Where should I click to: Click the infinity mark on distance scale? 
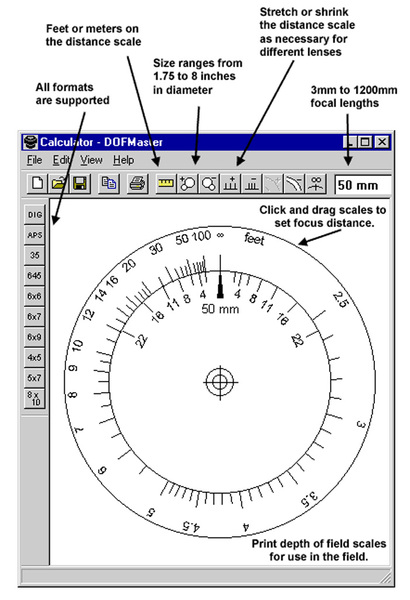tap(220, 235)
